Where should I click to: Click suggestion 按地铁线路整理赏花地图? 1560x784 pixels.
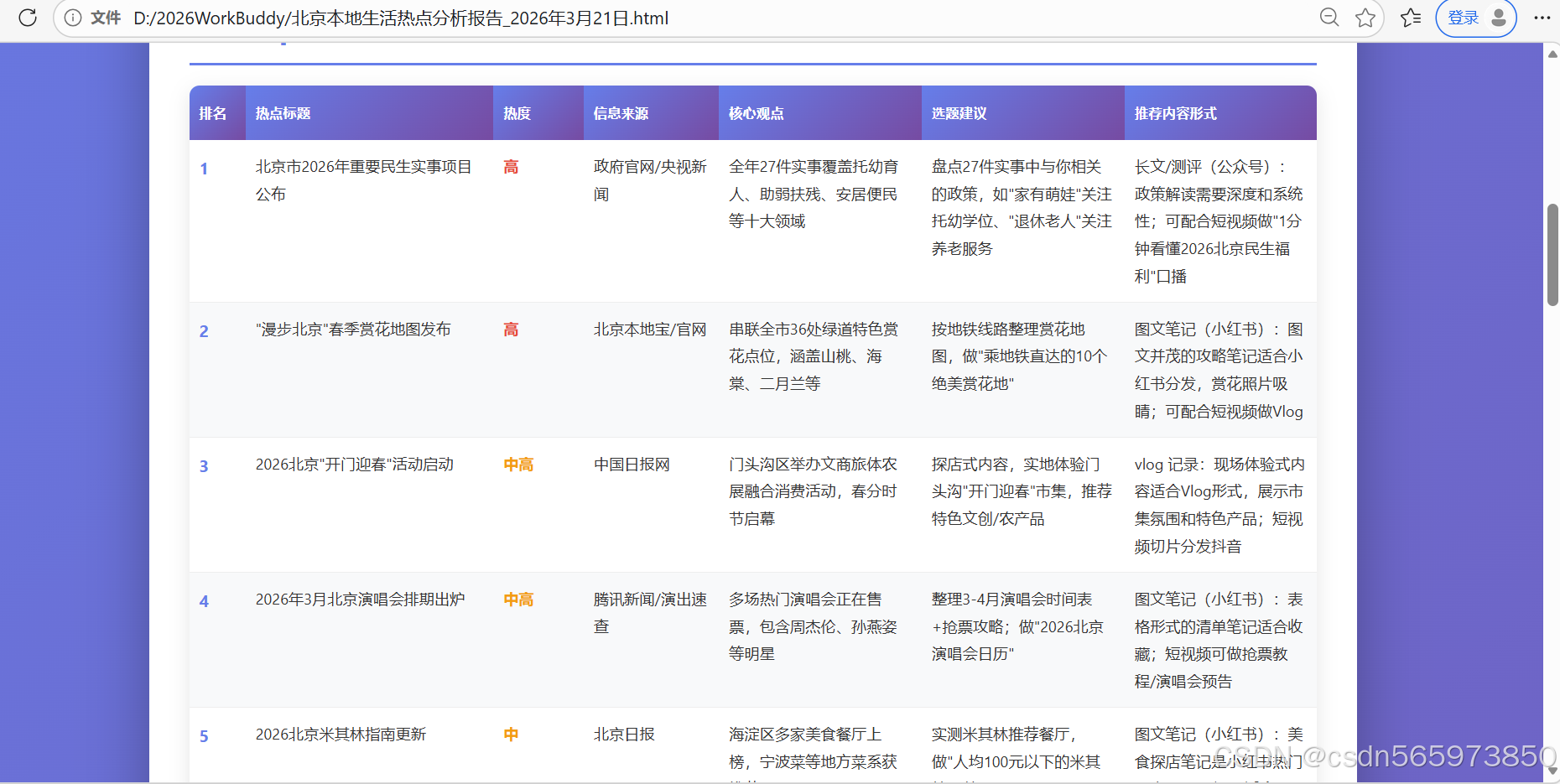click(x=1019, y=356)
